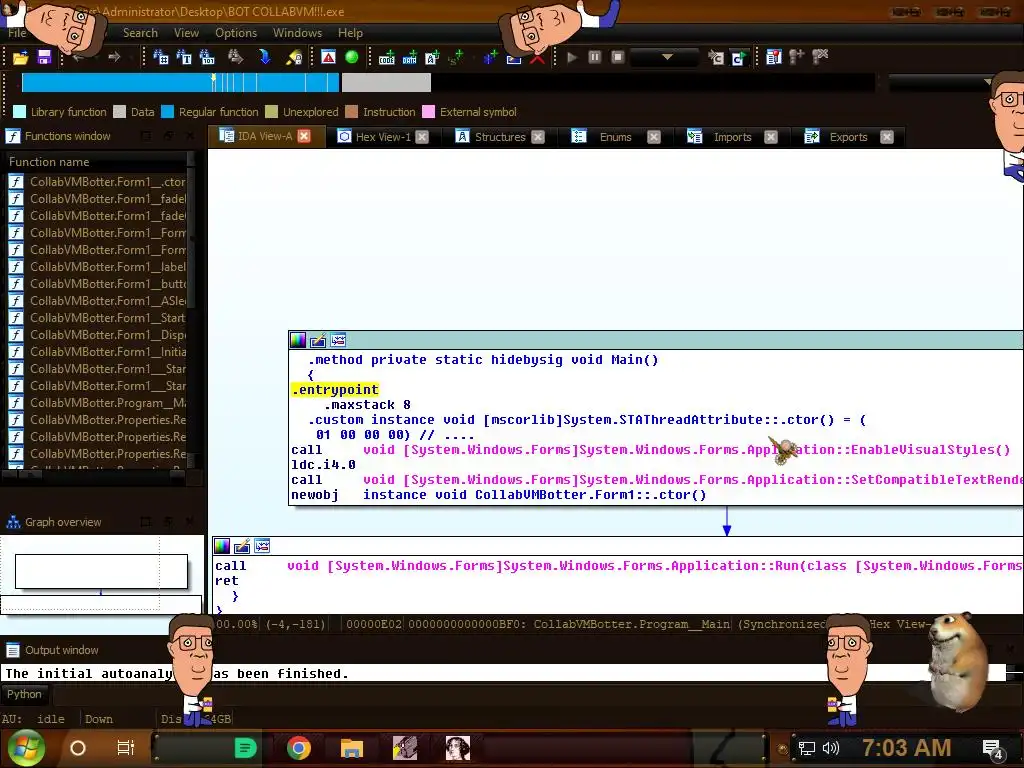1024x768 pixels.
Task: Convert to code with CODE plus icon
Action: (387, 57)
